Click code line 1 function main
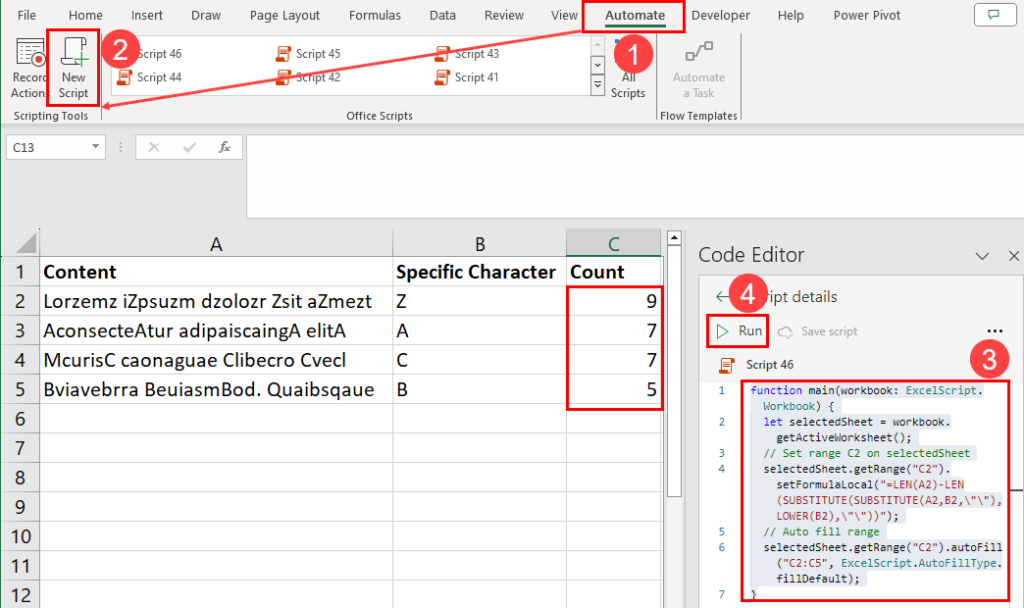Viewport: 1024px width, 608px height. pyautogui.click(x=866, y=391)
